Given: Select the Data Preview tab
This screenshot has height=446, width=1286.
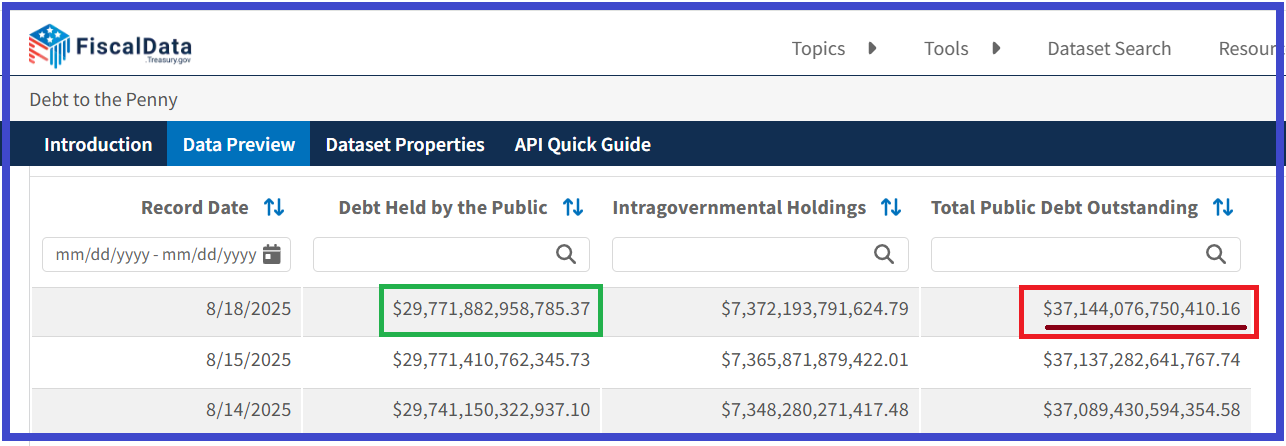Looking at the screenshot, I should 239,145.
